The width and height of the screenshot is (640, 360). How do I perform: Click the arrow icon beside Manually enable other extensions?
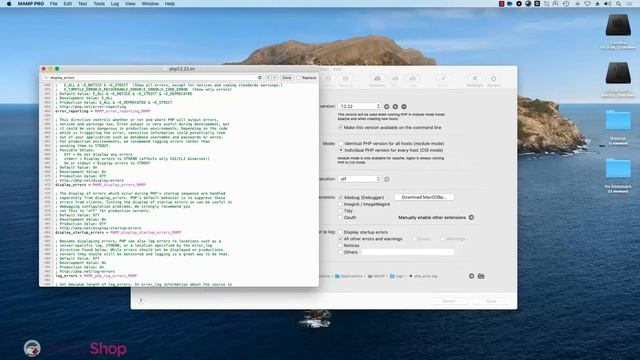click(x=471, y=218)
